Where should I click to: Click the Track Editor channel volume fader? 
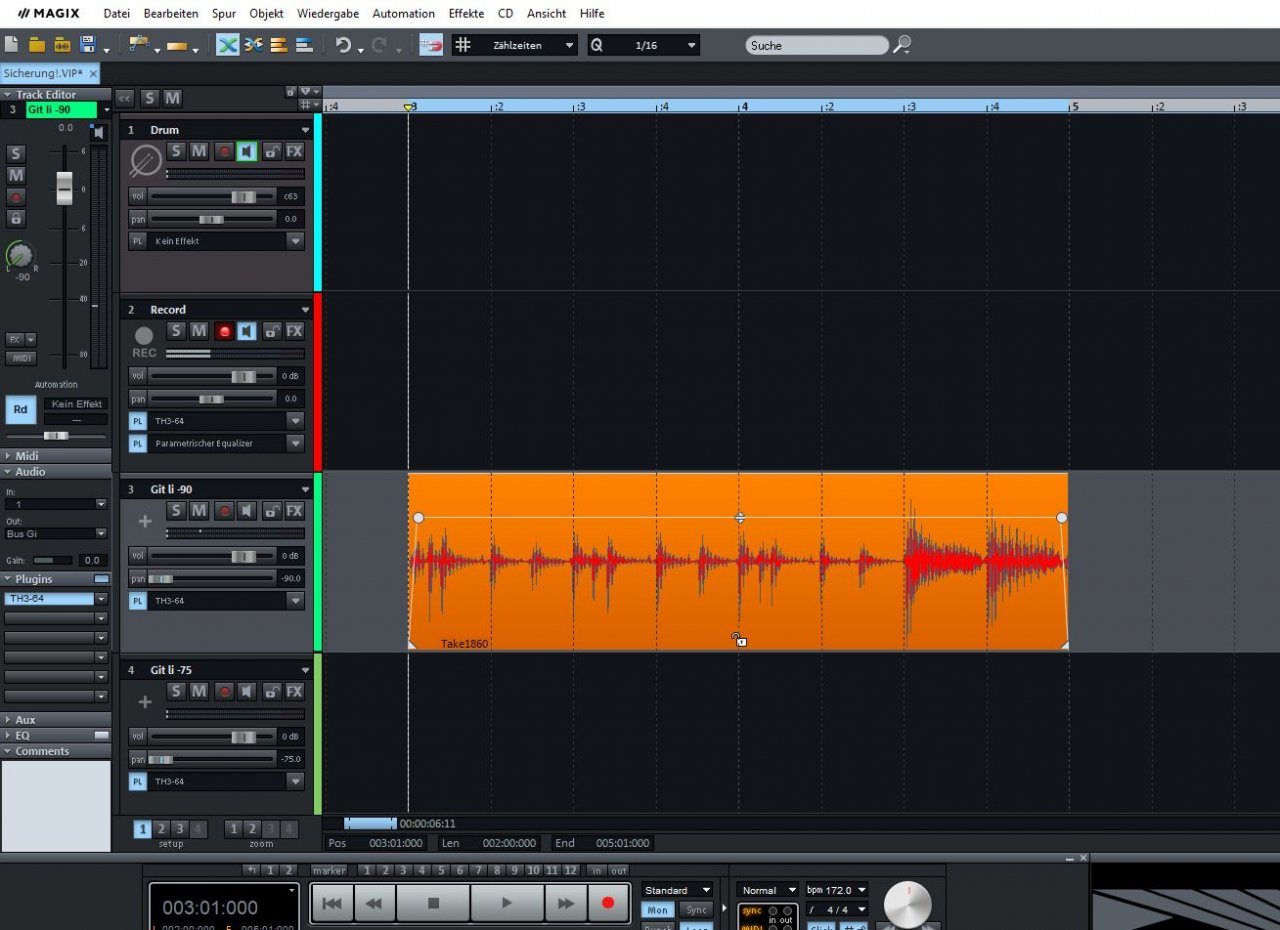click(x=64, y=188)
